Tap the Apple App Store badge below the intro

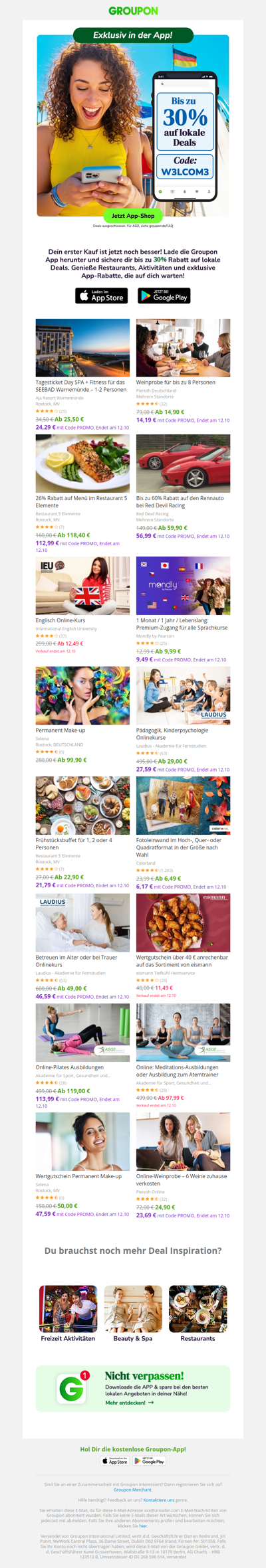(x=101, y=296)
